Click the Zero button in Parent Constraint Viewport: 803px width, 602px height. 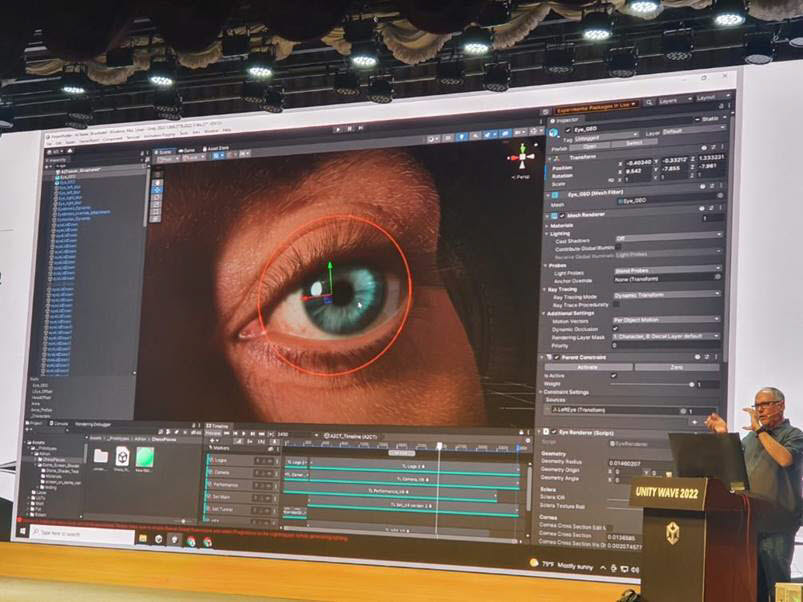click(676, 367)
